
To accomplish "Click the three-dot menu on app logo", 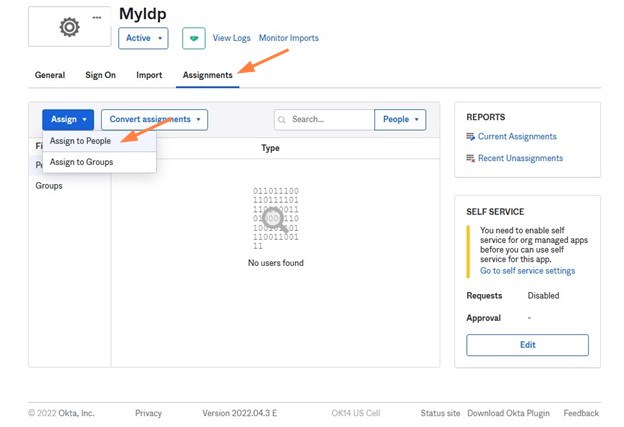I will click(97, 18).
